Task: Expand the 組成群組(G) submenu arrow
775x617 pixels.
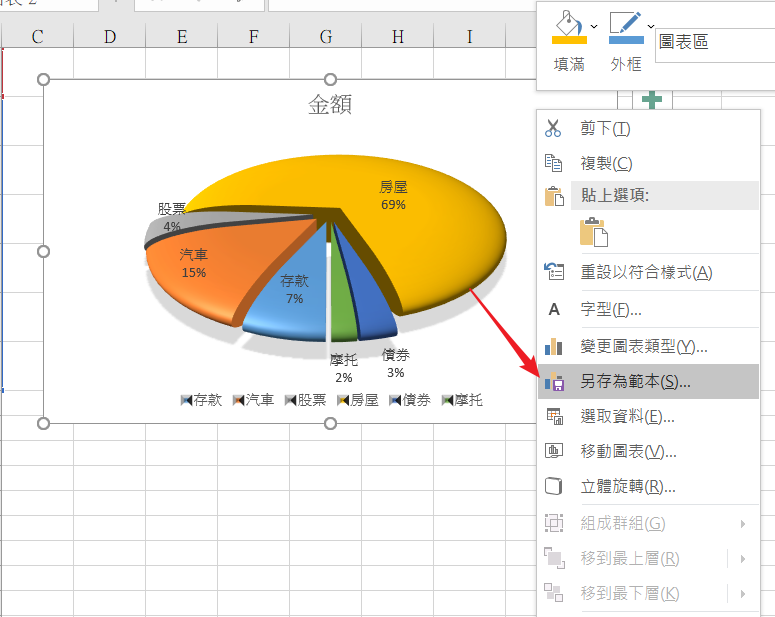Action: tap(743, 524)
